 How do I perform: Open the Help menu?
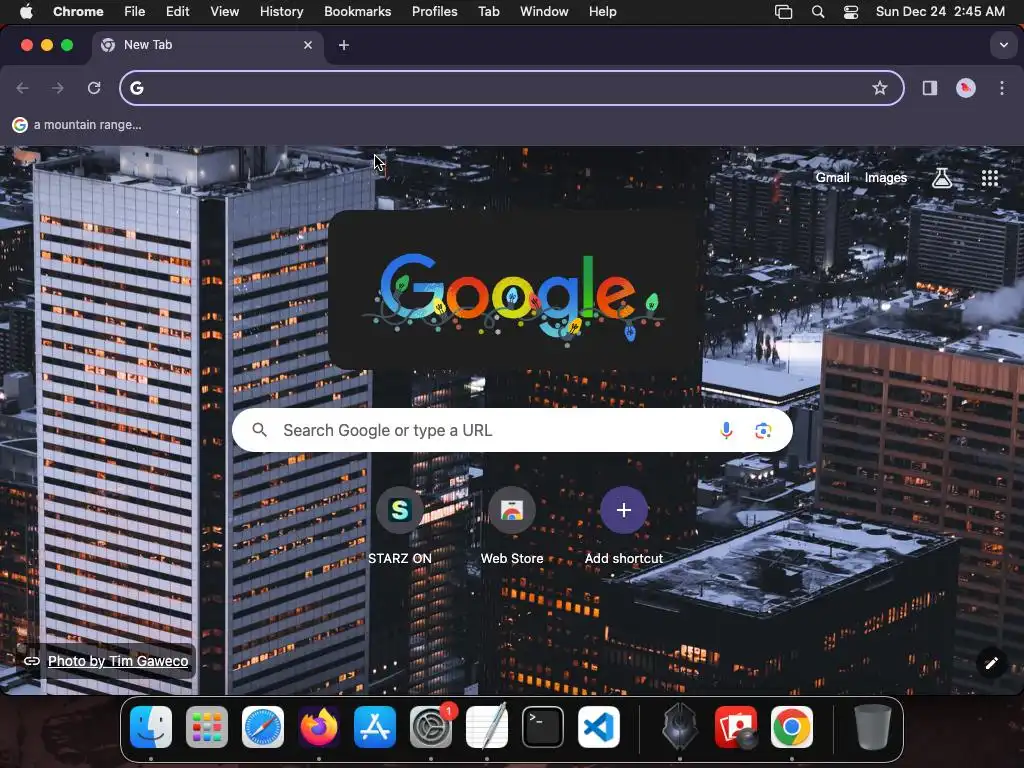click(602, 12)
